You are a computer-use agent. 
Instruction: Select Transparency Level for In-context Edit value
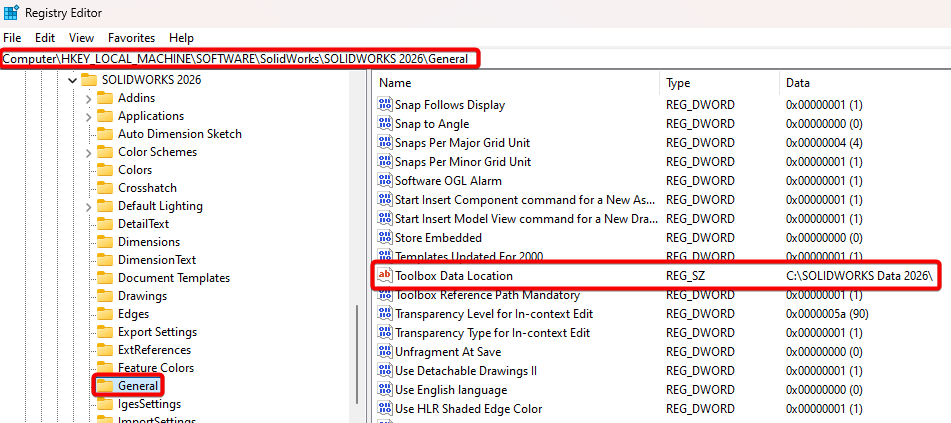(x=494, y=314)
